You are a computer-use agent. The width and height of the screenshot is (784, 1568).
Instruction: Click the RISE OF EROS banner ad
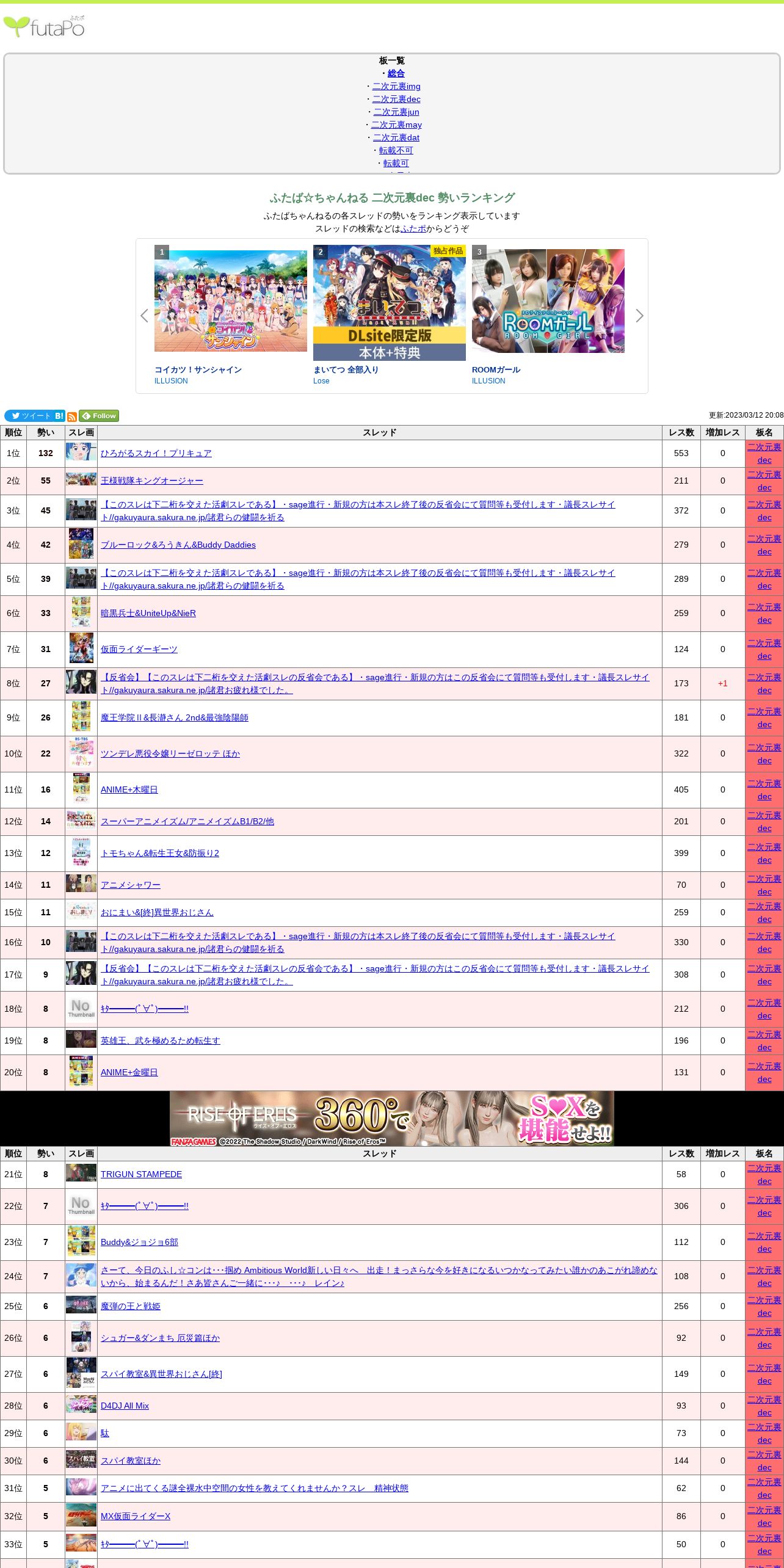(x=392, y=1118)
